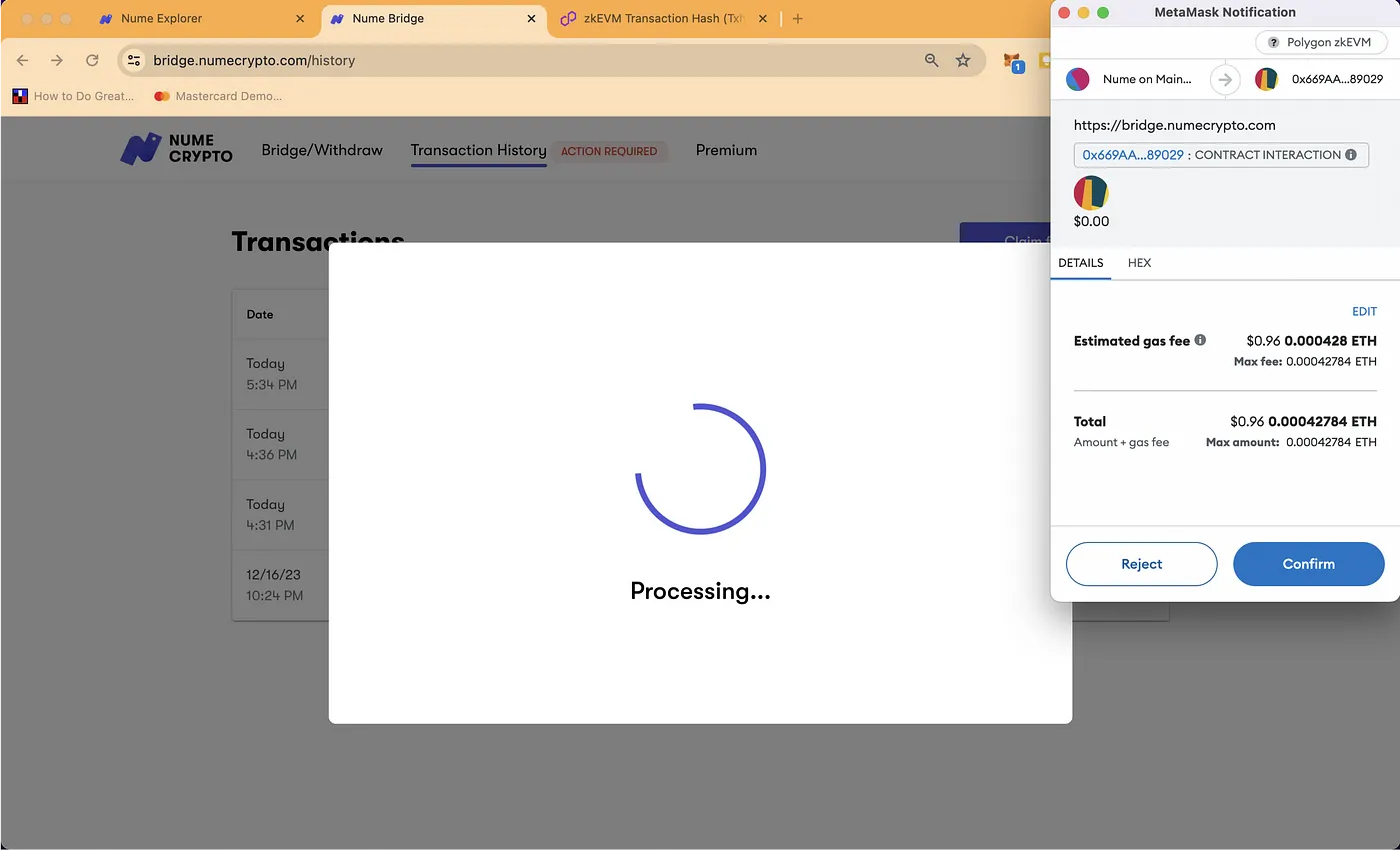Reload the page with refresh icon

pyautogui.click(x=92, y=60)
